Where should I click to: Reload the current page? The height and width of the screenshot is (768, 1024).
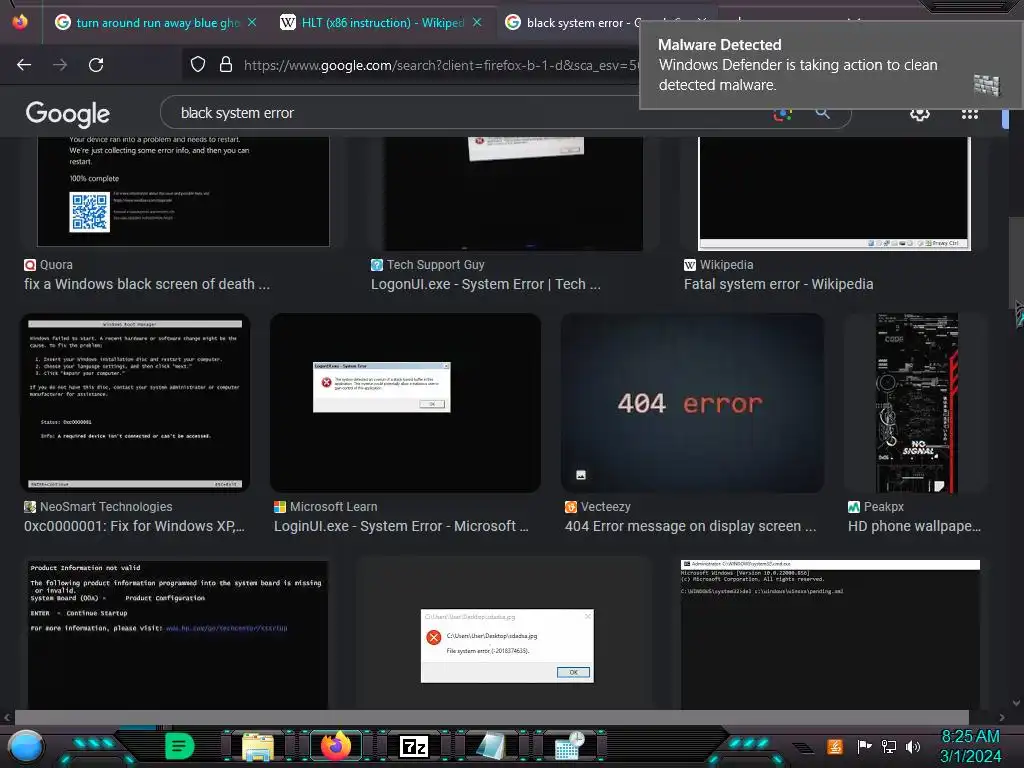(96, 65)
